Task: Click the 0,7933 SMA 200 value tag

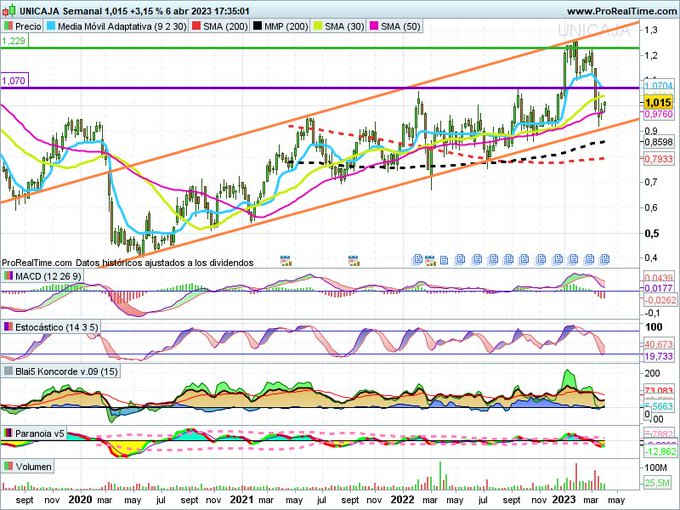Action: pyautogui.click(x=658, y=159)
